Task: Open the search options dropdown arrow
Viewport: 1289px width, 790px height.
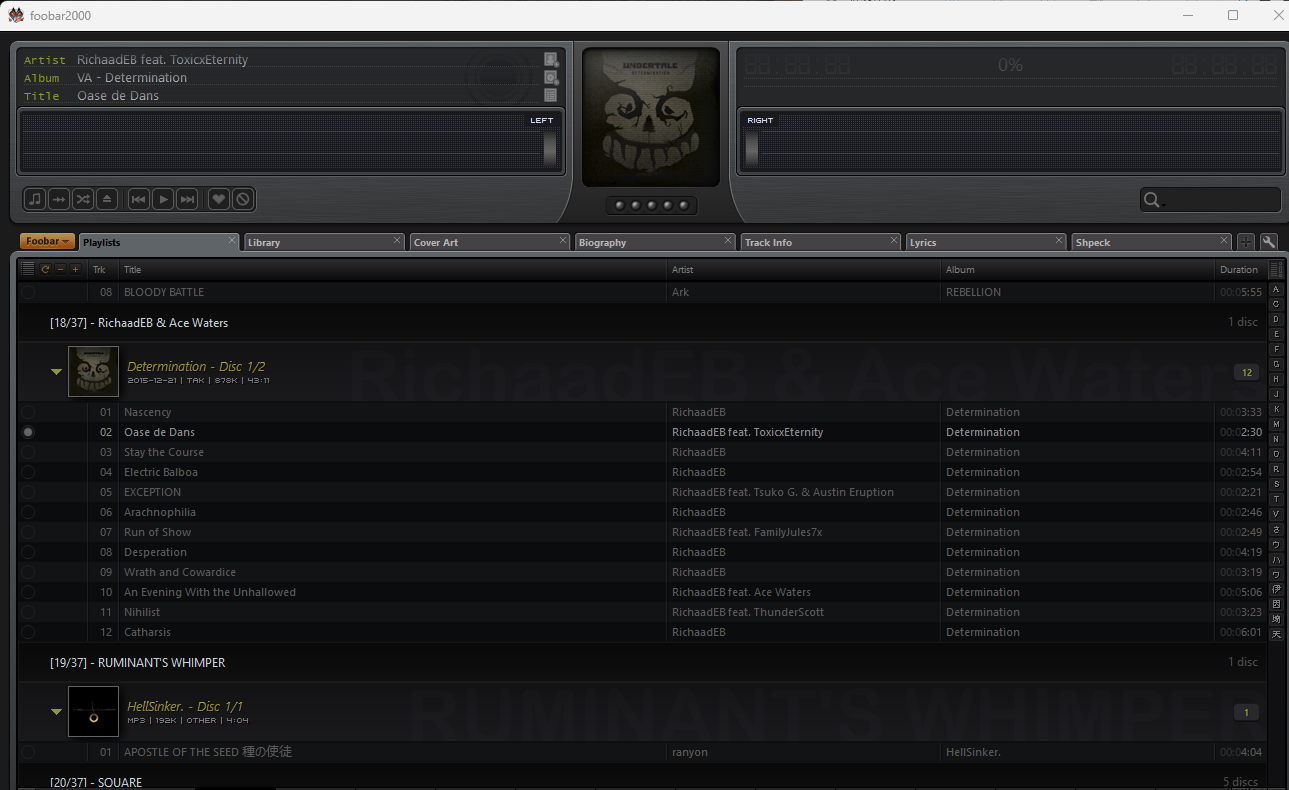Action: [x=1165, y=205]
